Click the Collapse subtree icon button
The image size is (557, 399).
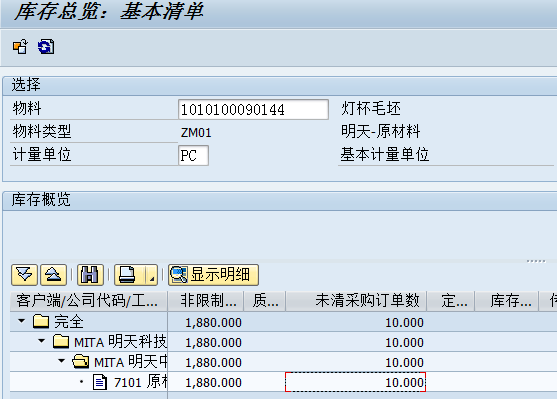53,275
